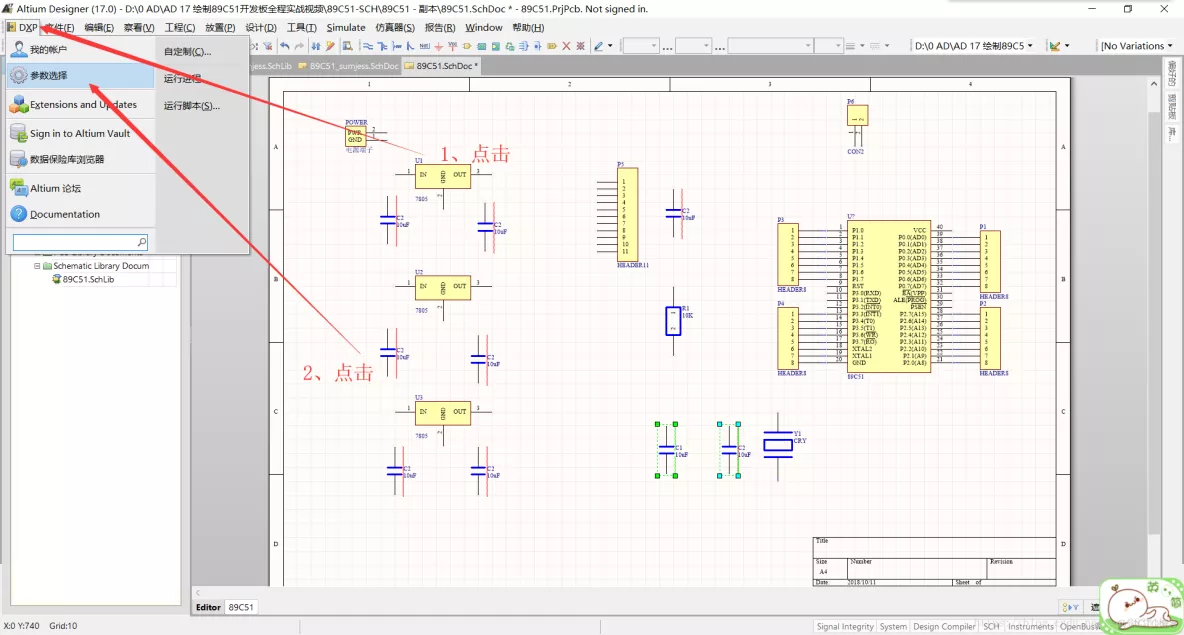Viewport: 1184px width, 635px height.
Task: Click the net color pen icon
Action: [x=598, y=46]
